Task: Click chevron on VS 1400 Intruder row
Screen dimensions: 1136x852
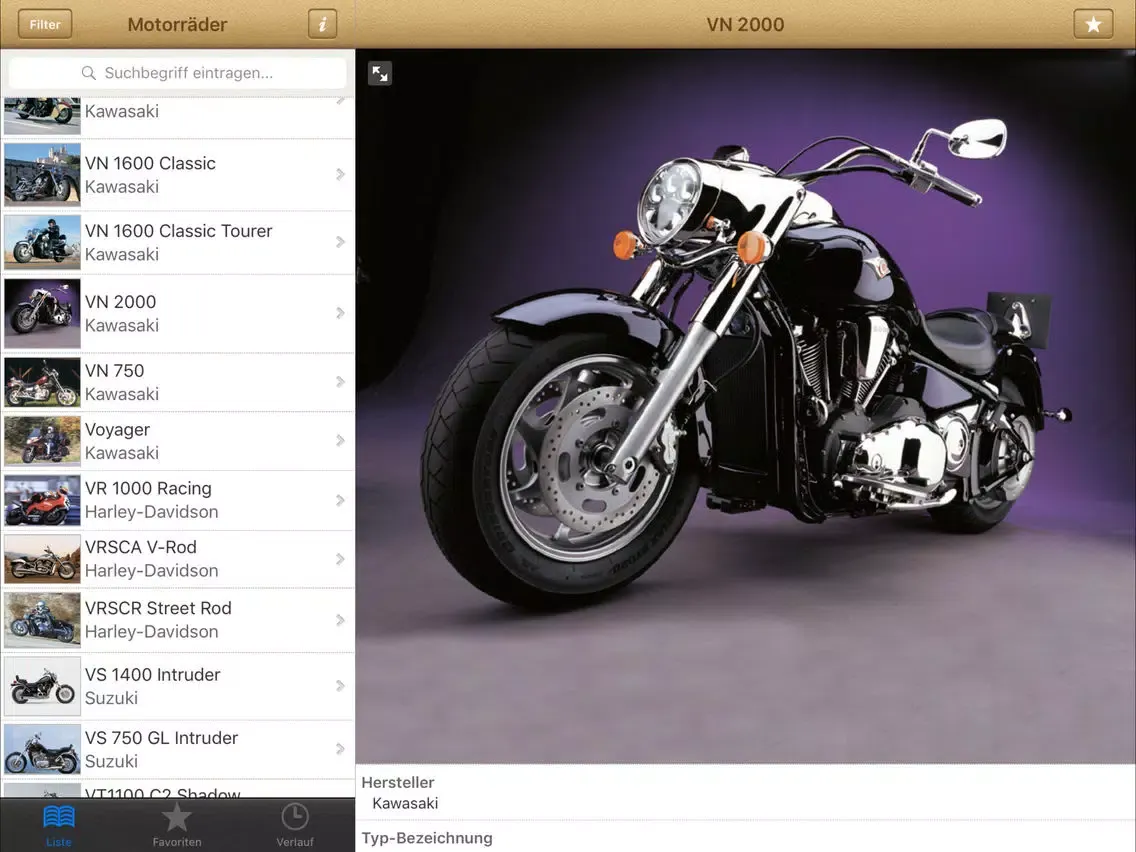Action: click(x=341, y=685)
